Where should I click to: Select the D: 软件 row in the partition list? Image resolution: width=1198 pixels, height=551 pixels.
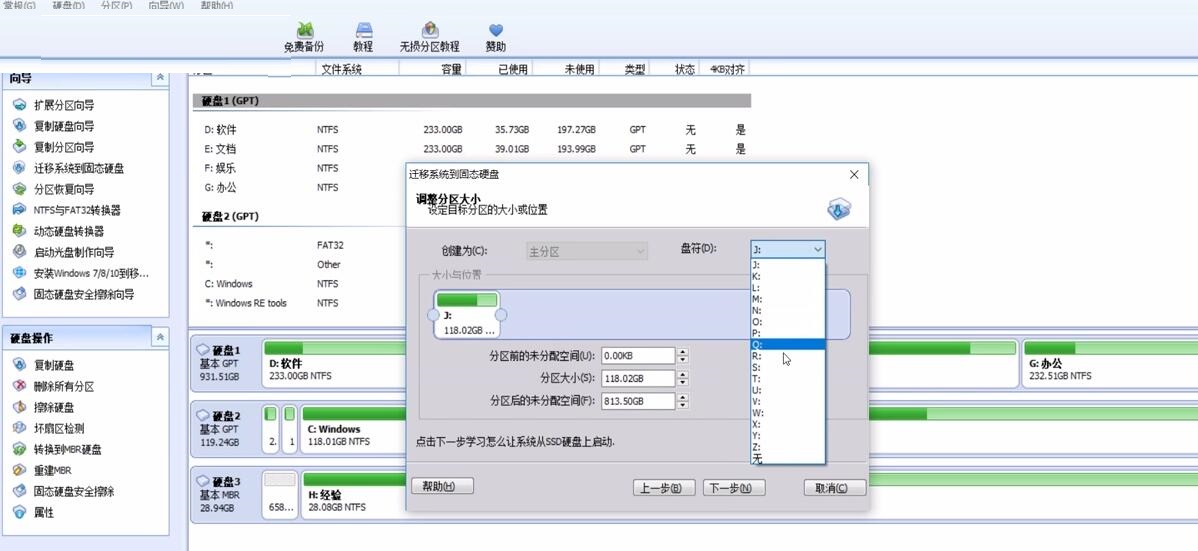(x=471, y=130)
